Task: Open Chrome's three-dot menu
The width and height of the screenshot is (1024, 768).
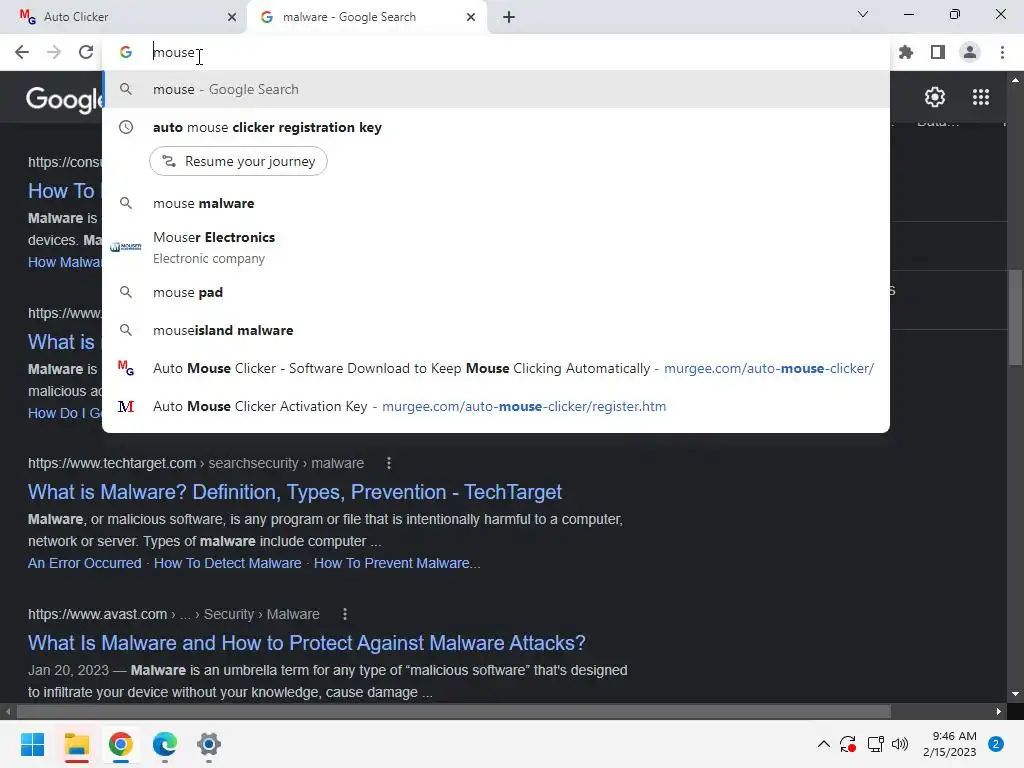Action: click(x=1002, y=52)
